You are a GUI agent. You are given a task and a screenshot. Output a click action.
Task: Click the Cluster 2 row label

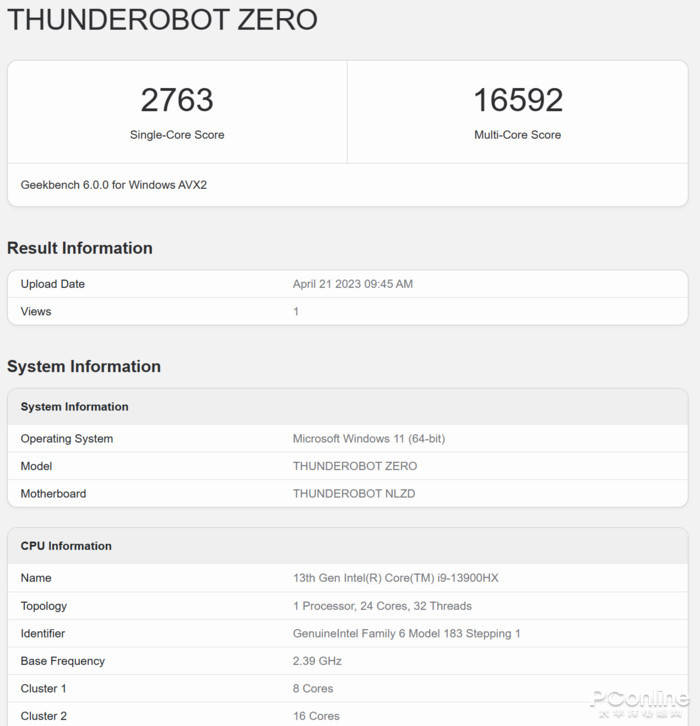pyautogui.click(x=44, y=716)
